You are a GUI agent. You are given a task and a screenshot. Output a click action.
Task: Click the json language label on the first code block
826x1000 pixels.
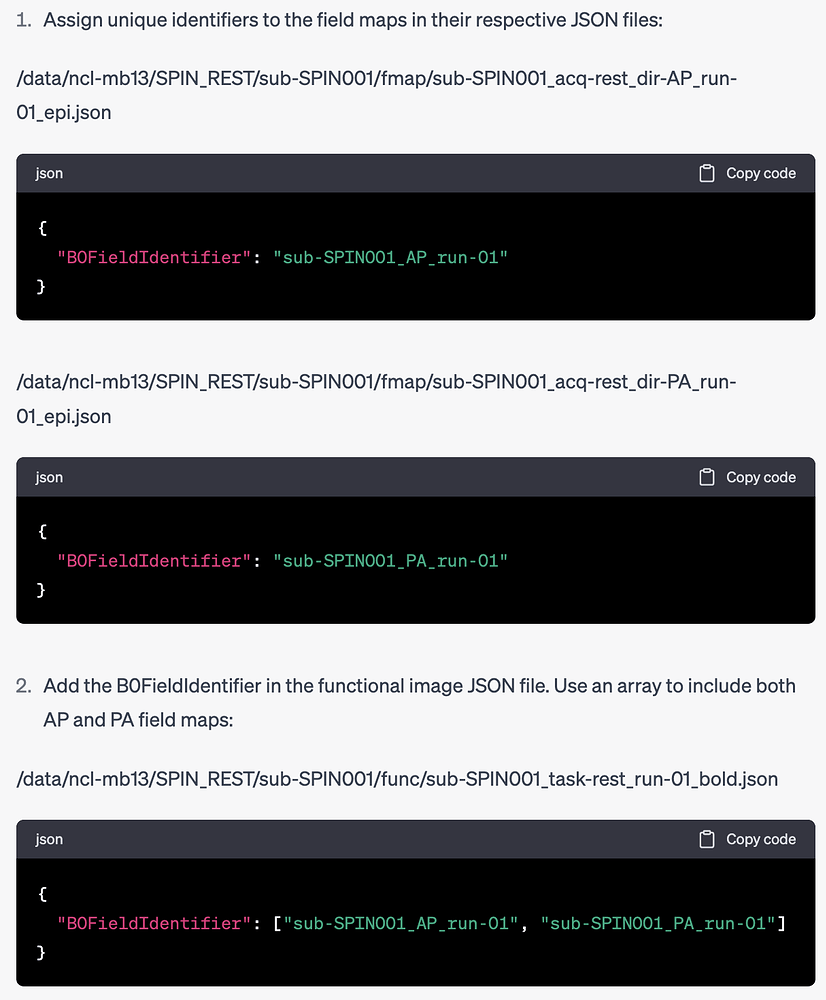(x=48, y=172)
